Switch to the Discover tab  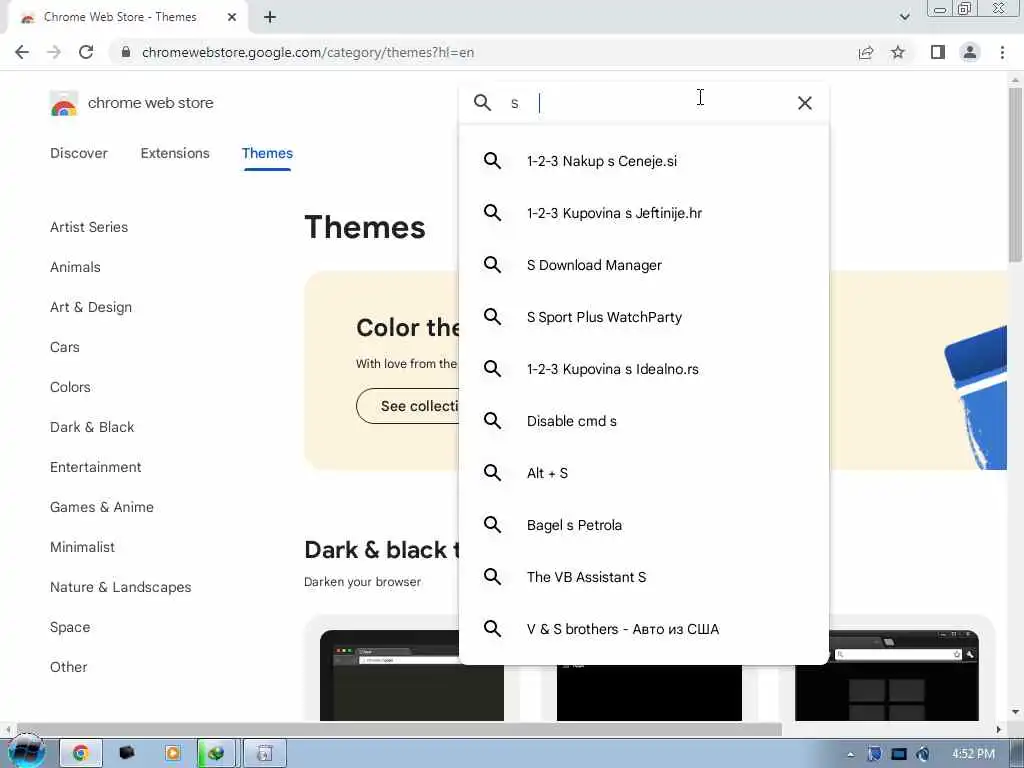(x=79, y=153)
